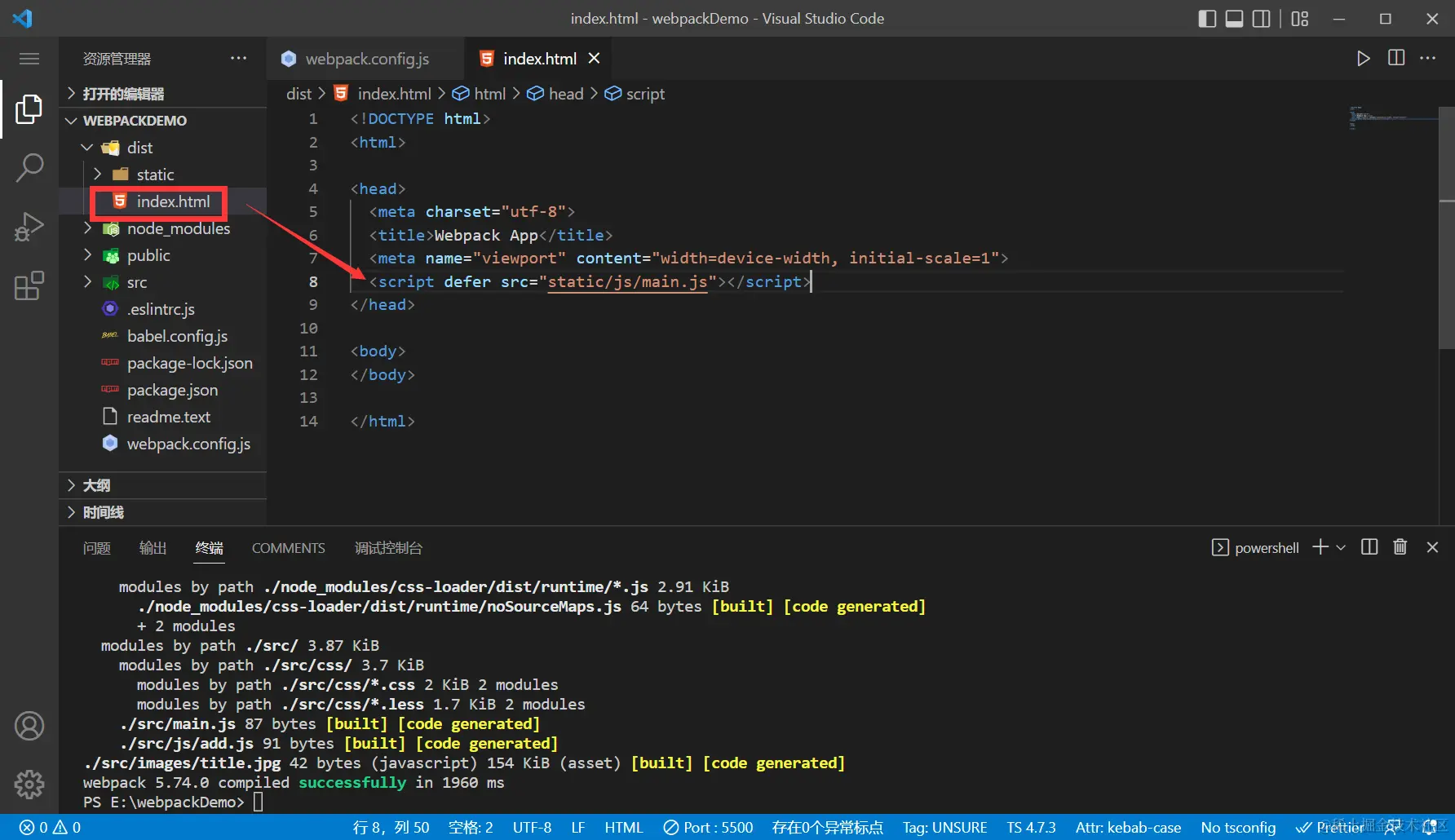Open the new terminal launch profile dropdown
1455x840 pixels.
coord(1341,547)
